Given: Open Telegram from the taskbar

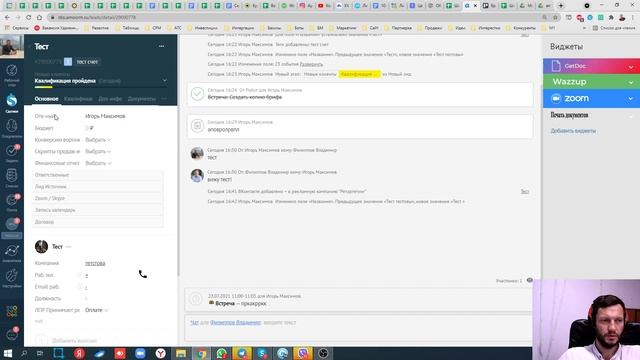Looking at the screenshot, I should click(x=242, y=353).
